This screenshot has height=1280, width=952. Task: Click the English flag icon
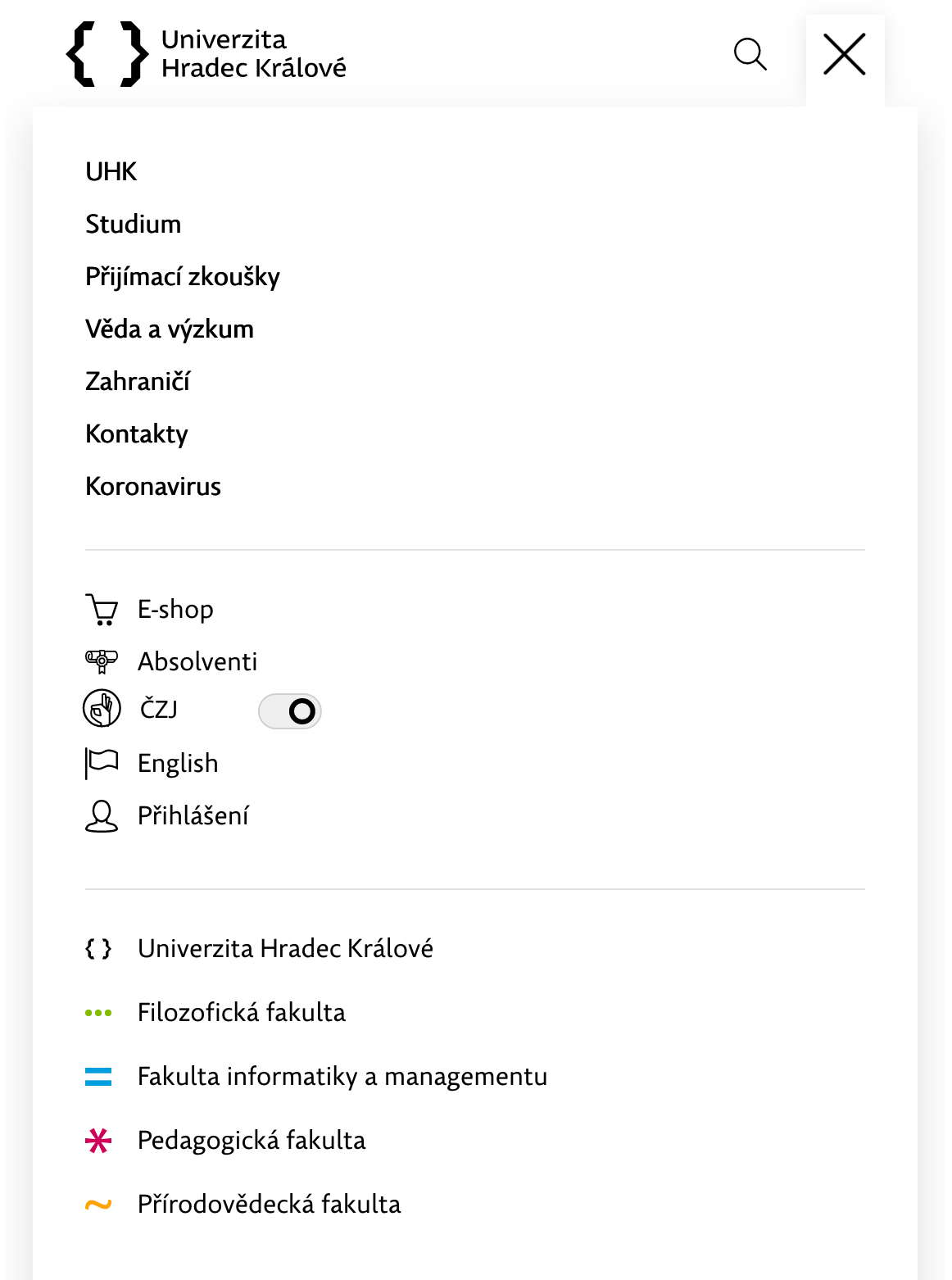[x=102, y=763]
